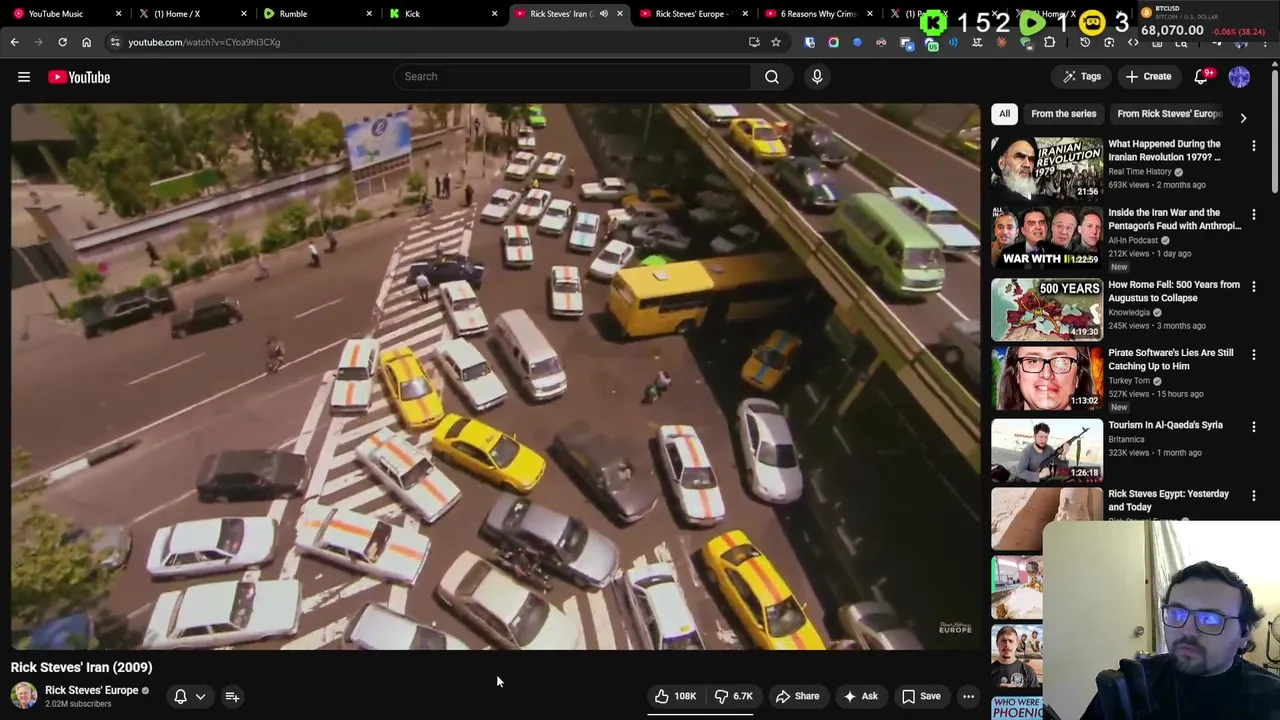The height and width of the screenshot is (720, 1280).
Task: Select From Rick Steves' Europe chip
Action: pyautogui.click(x=1169, y=114)
